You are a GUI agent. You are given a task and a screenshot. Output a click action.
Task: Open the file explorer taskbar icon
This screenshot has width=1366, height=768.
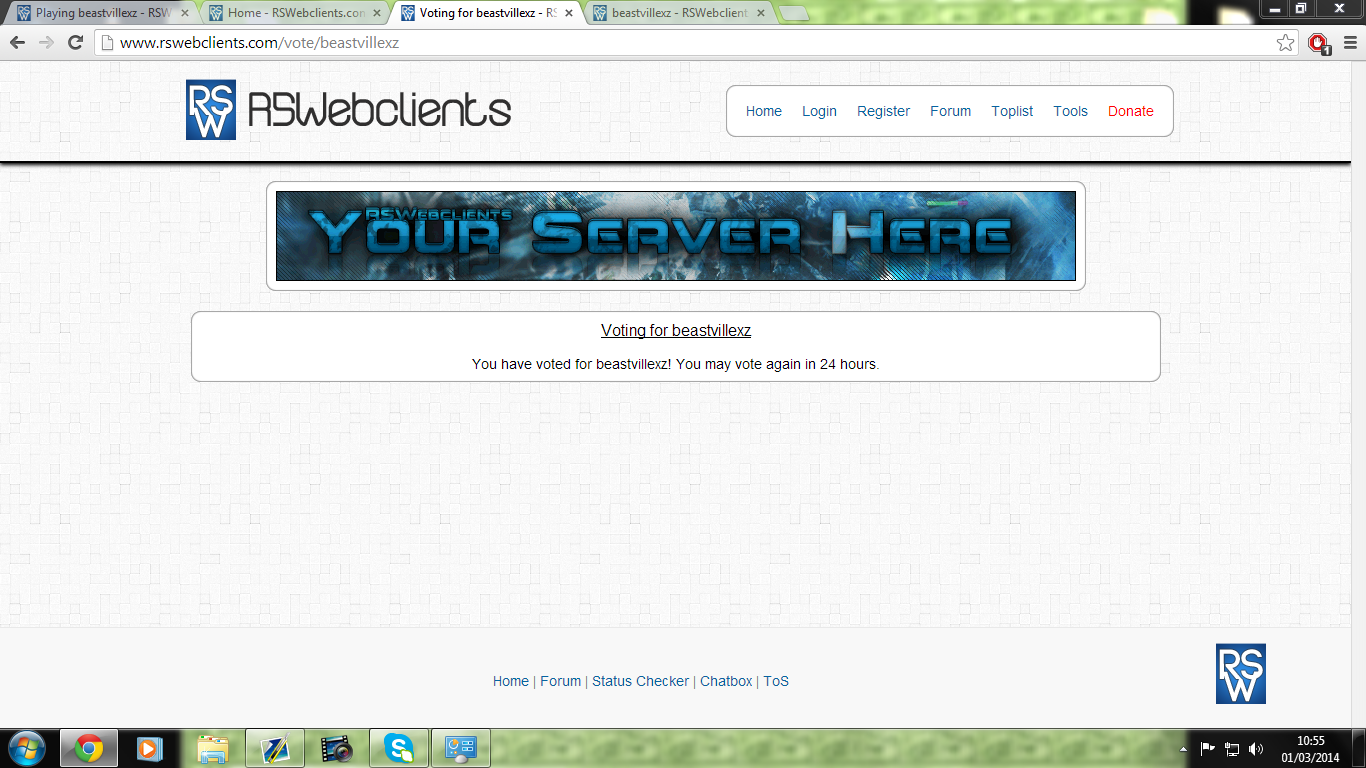click(213, 748)
